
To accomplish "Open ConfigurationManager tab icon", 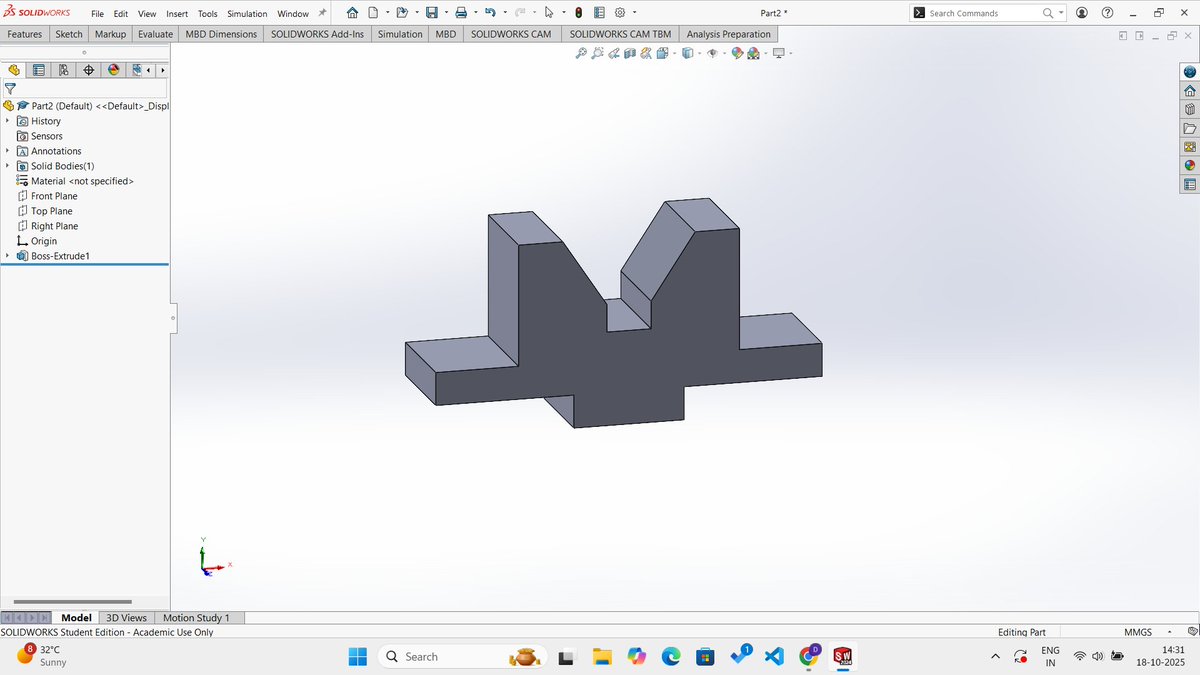I will tap(64, 70).
